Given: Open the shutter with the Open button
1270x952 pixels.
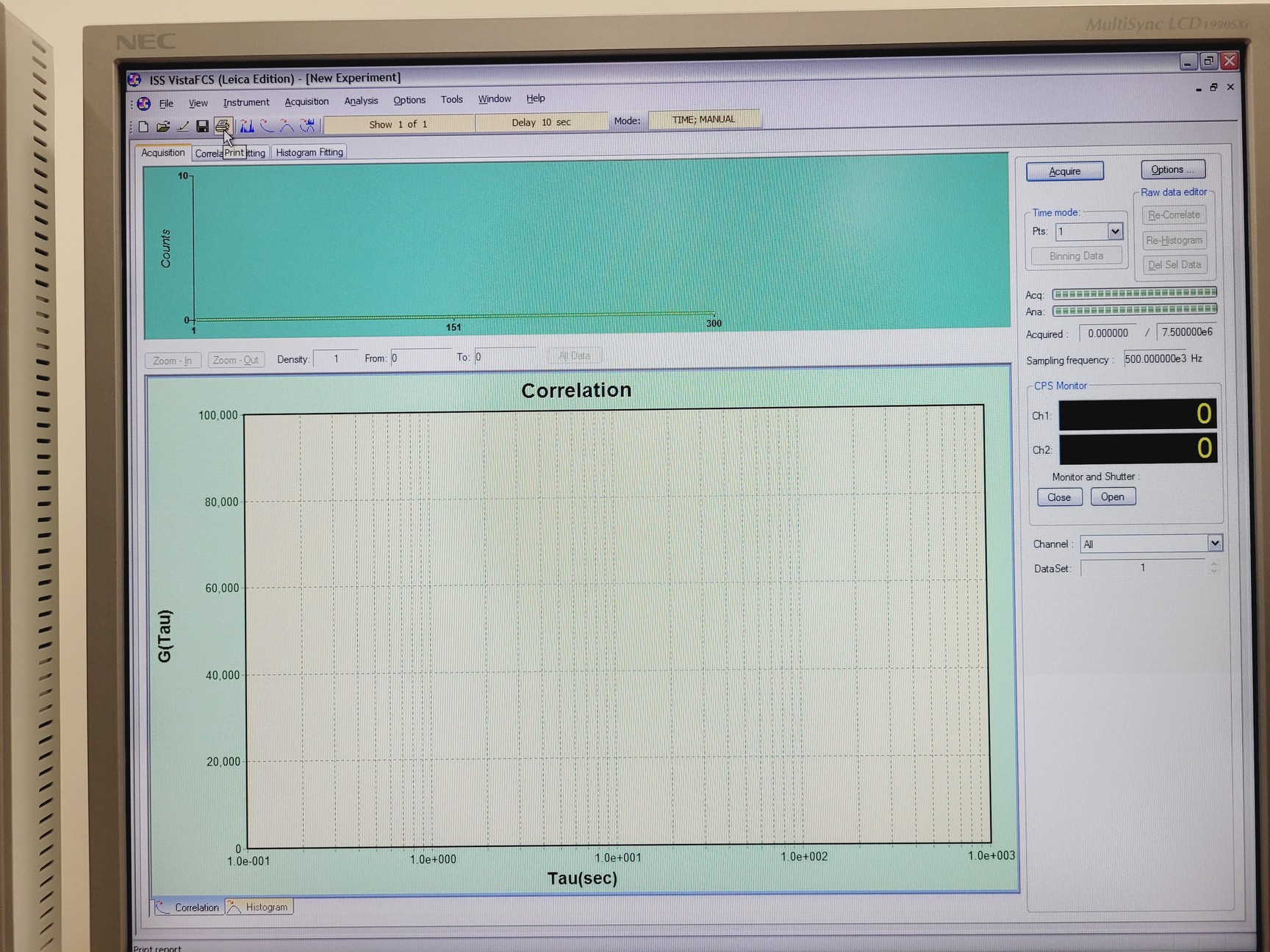Looking at the screenshot, I should [1112, 497].
